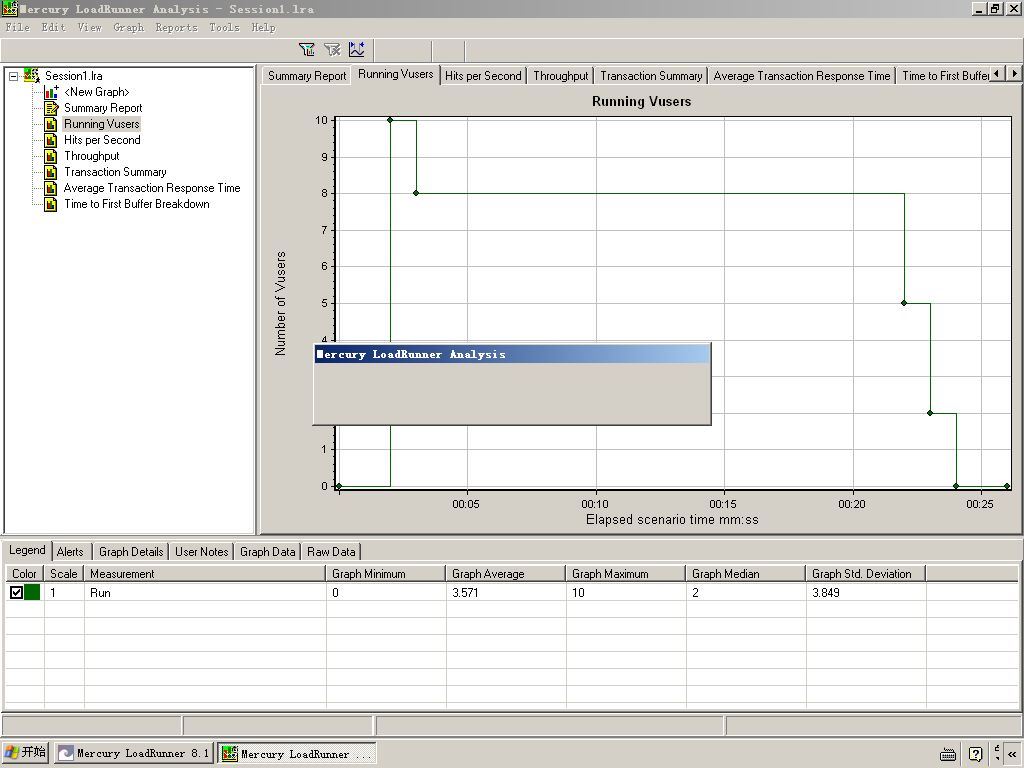Click the Set Global Filter funnel icon

coord(306,49)
